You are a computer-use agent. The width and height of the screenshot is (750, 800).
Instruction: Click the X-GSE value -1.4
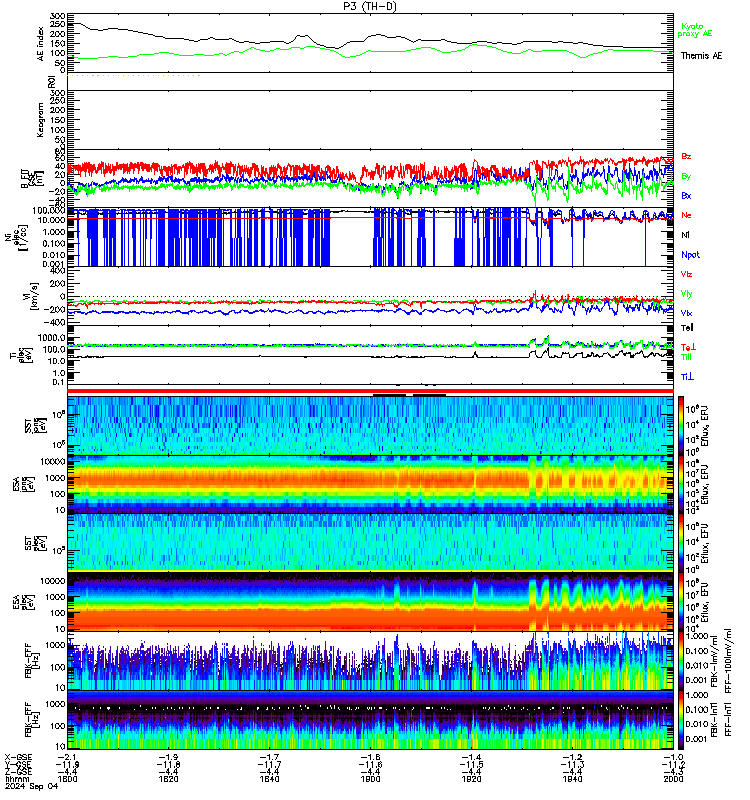tap(471, 757)
